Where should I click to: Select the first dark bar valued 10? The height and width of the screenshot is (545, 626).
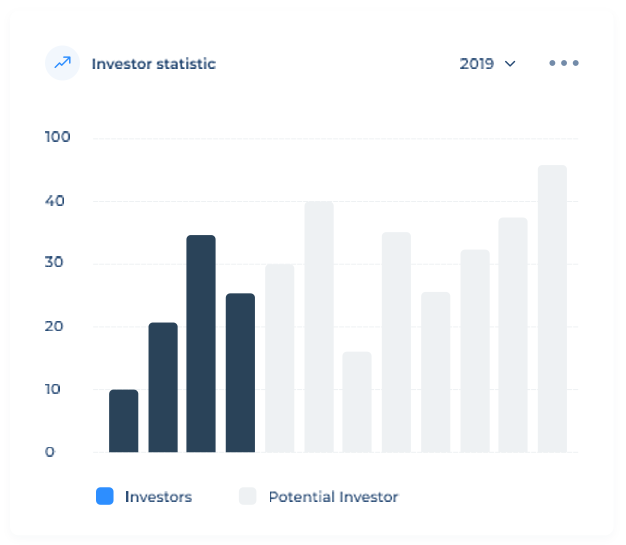click(x=124, y=421)
